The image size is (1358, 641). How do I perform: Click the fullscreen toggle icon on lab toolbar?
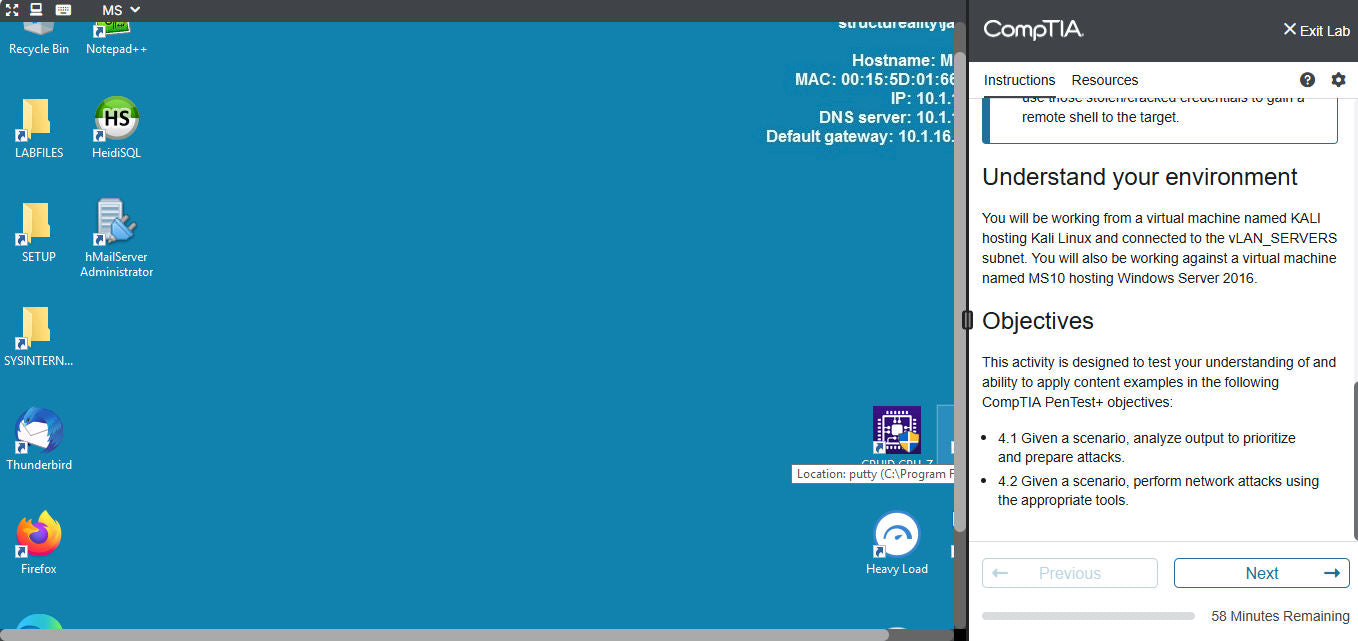[x=12, y=11]
